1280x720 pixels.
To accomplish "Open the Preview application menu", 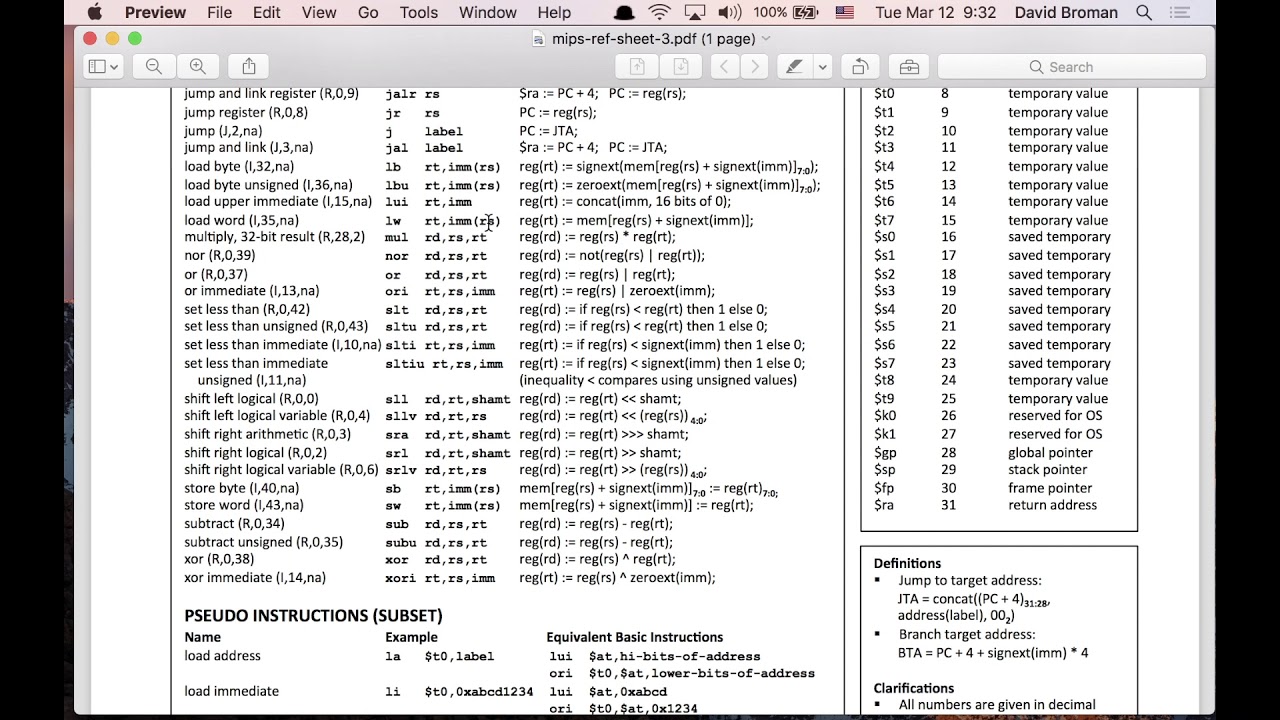I will (155, 13).
